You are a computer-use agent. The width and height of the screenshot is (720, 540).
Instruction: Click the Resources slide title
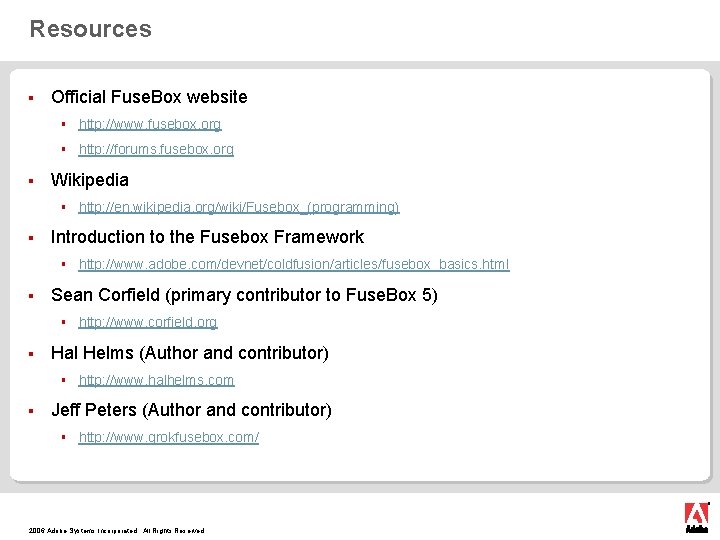pyautogui.click(x=90, y=29)
